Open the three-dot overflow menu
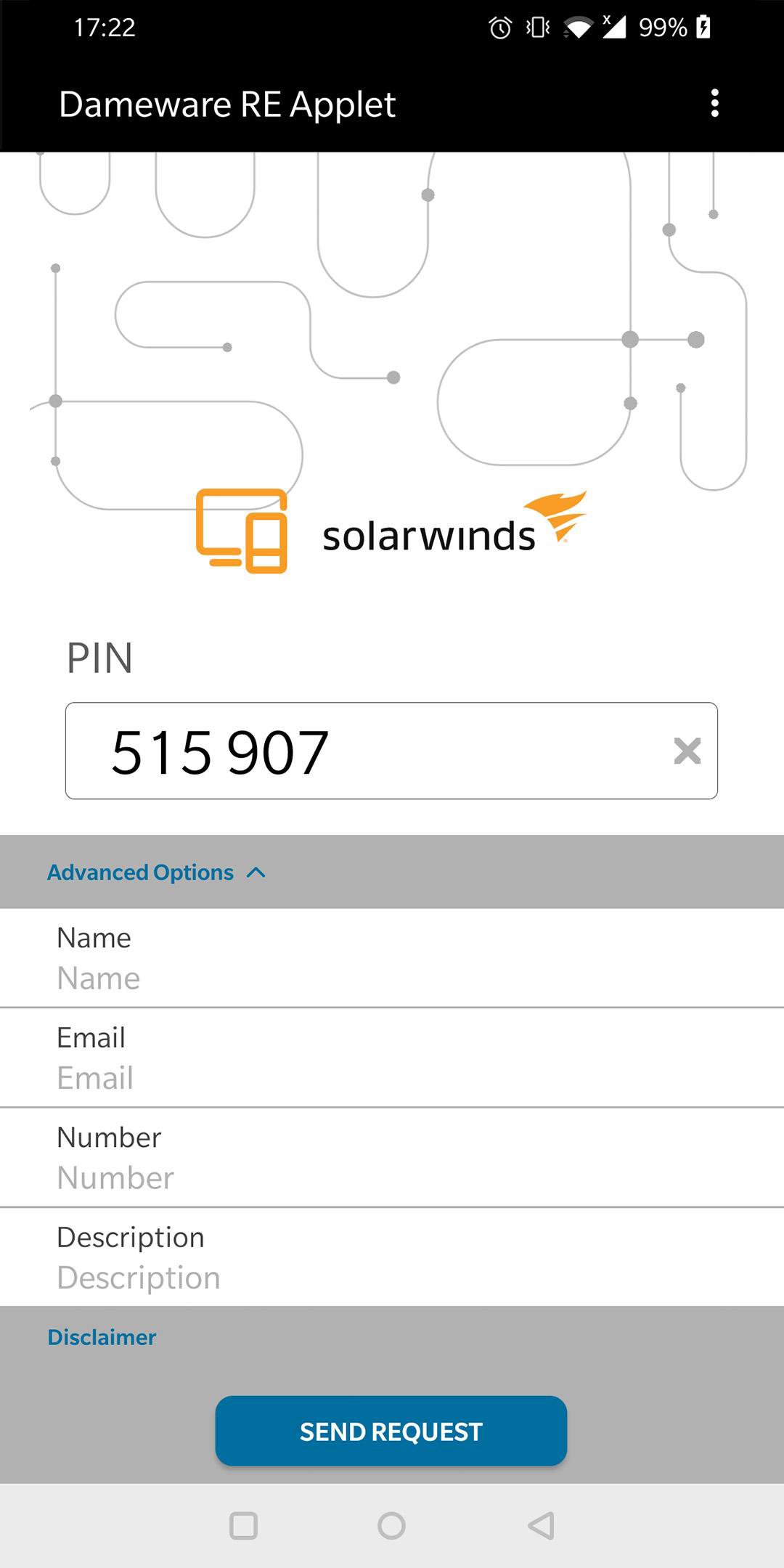 point(715,104)
